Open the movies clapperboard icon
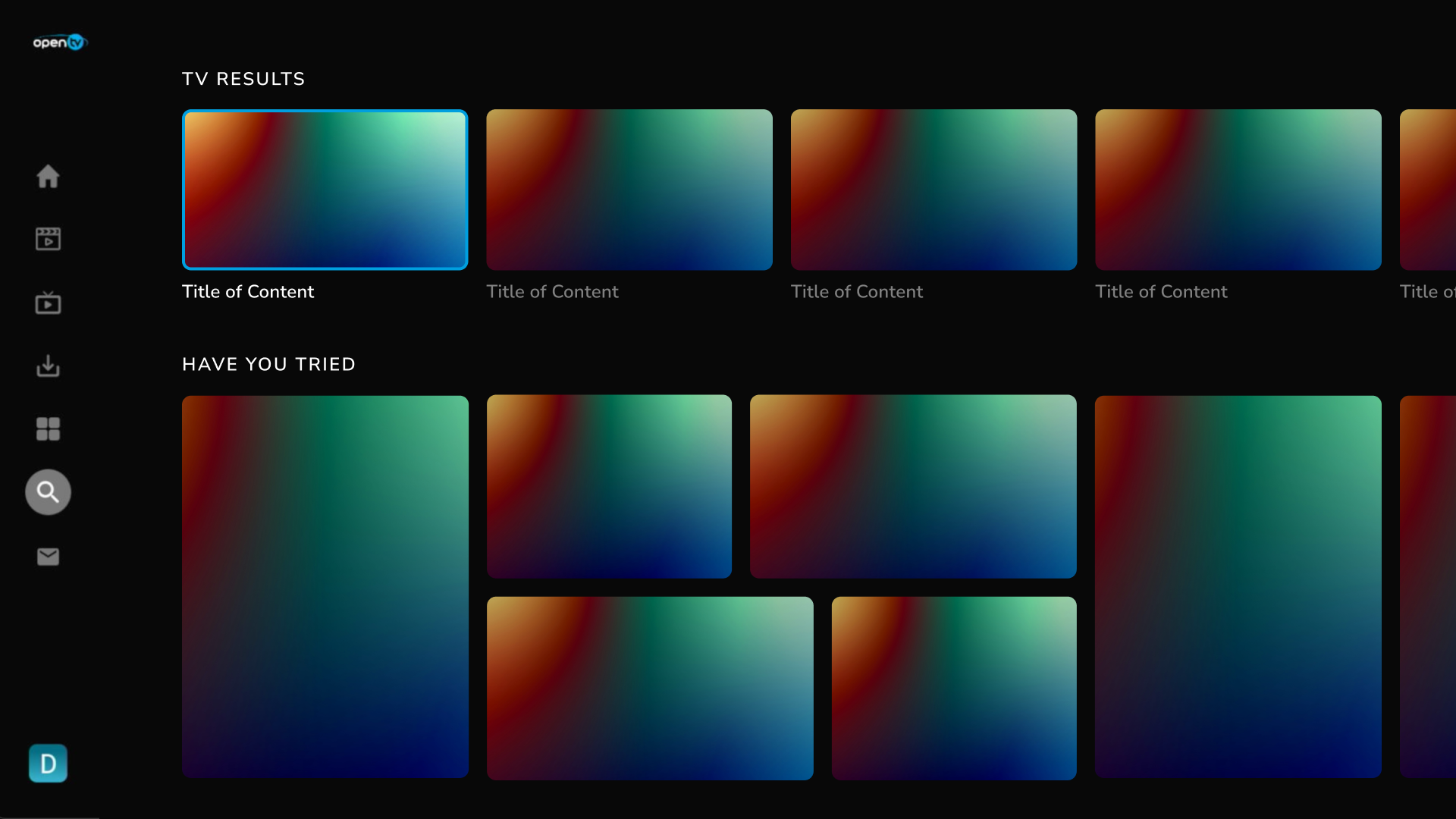Screen dimensions: 1456x819 click(x=48, y=239)
